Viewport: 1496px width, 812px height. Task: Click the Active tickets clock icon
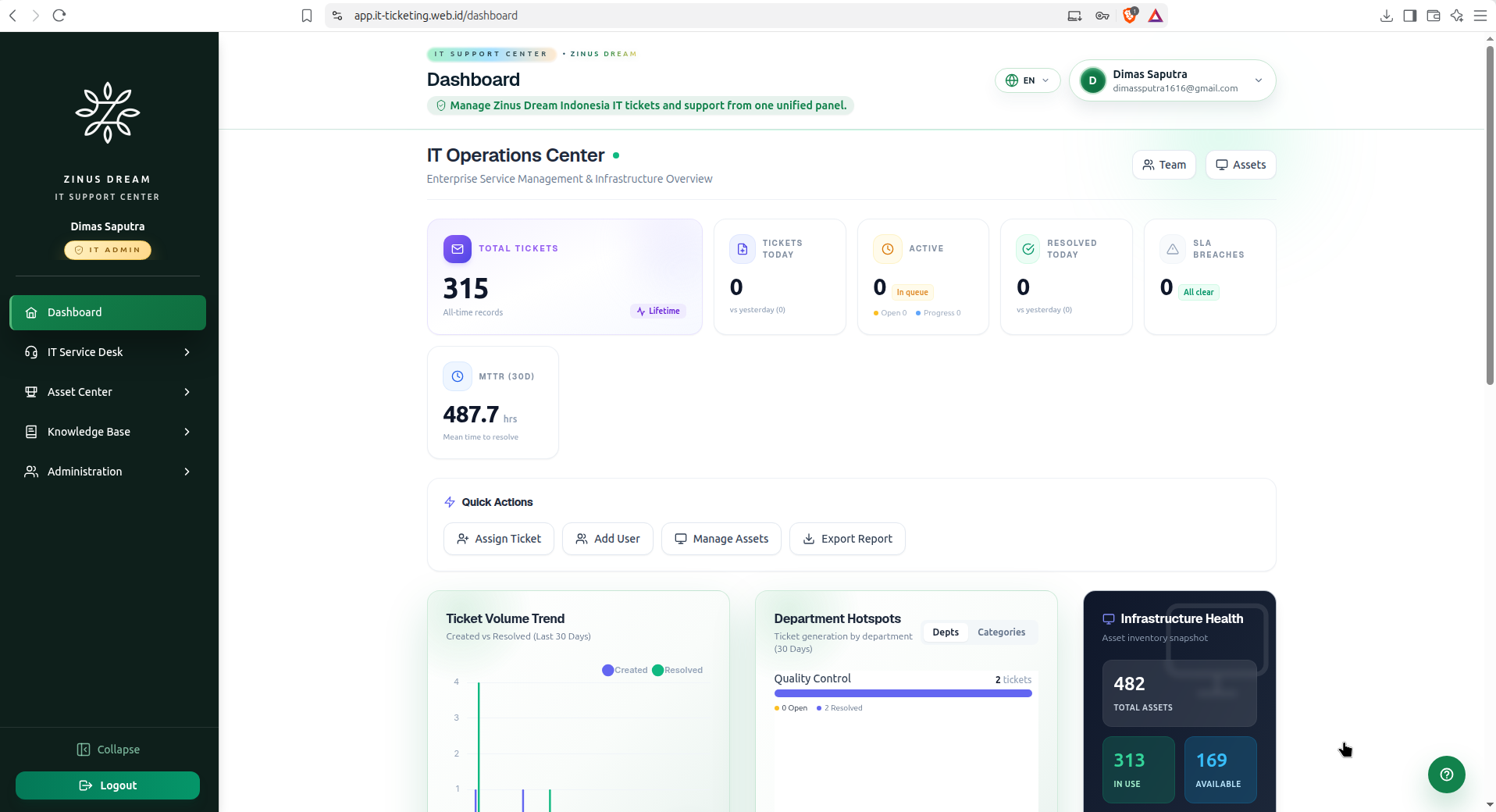887,249
